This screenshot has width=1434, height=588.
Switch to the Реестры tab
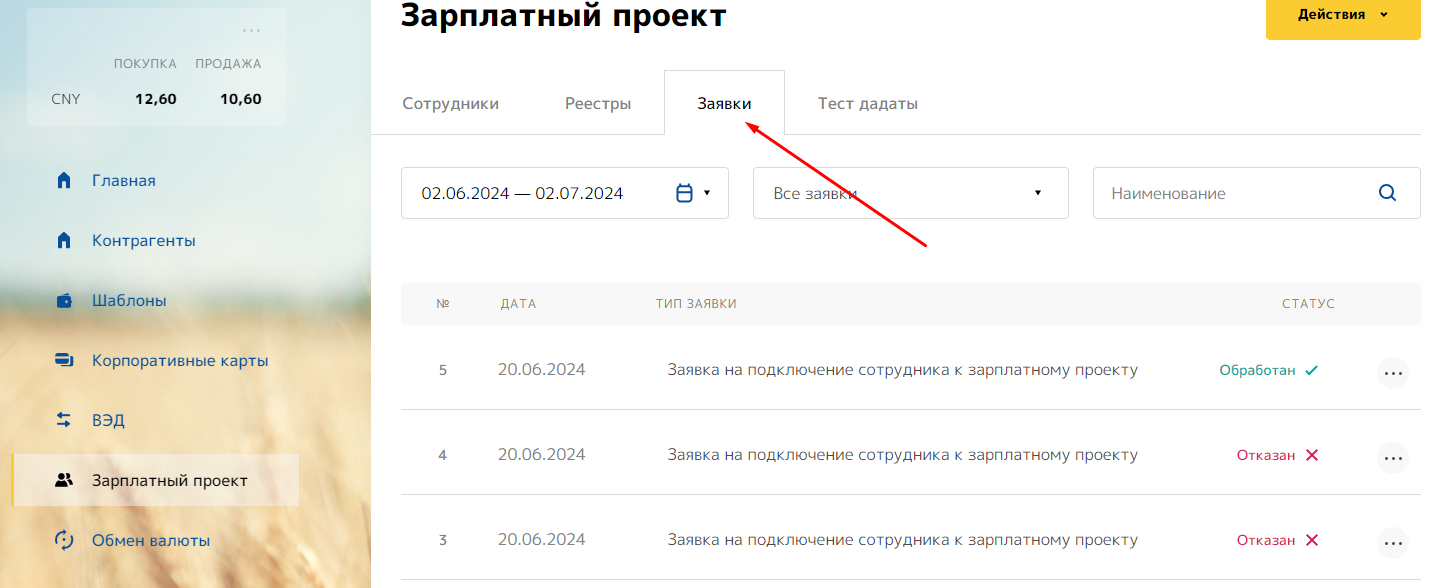pyautogui.click(x=598, y=103)
